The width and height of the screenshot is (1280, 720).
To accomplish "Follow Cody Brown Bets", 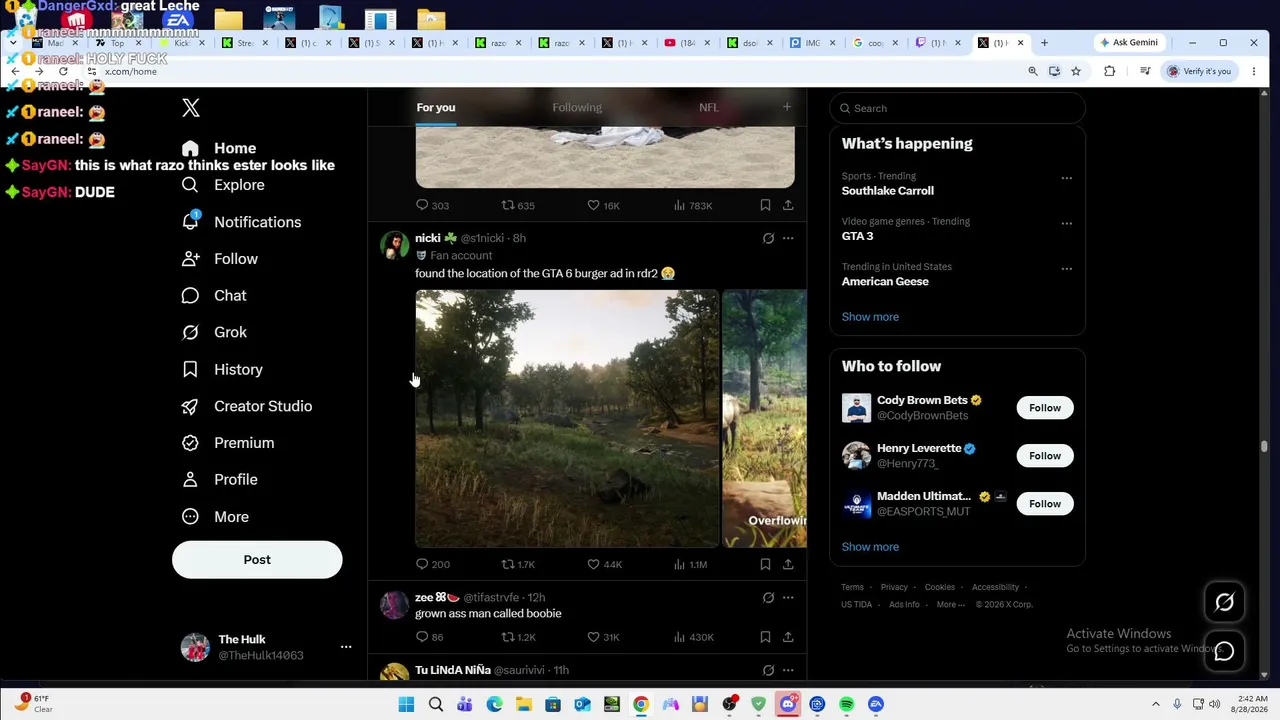I will pos(1045,408).
